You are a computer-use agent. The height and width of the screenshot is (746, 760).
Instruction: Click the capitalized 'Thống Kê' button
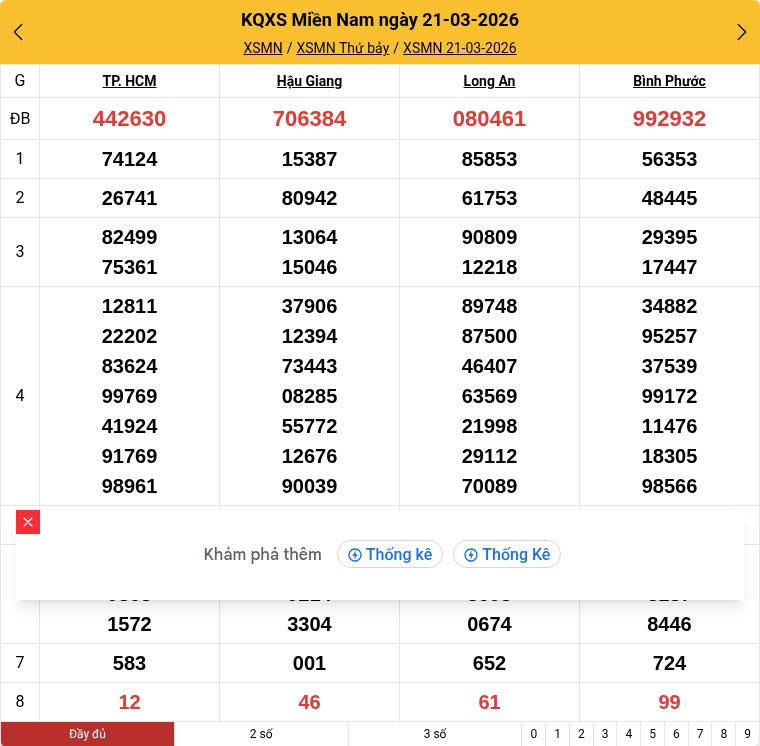pos(507,554)
